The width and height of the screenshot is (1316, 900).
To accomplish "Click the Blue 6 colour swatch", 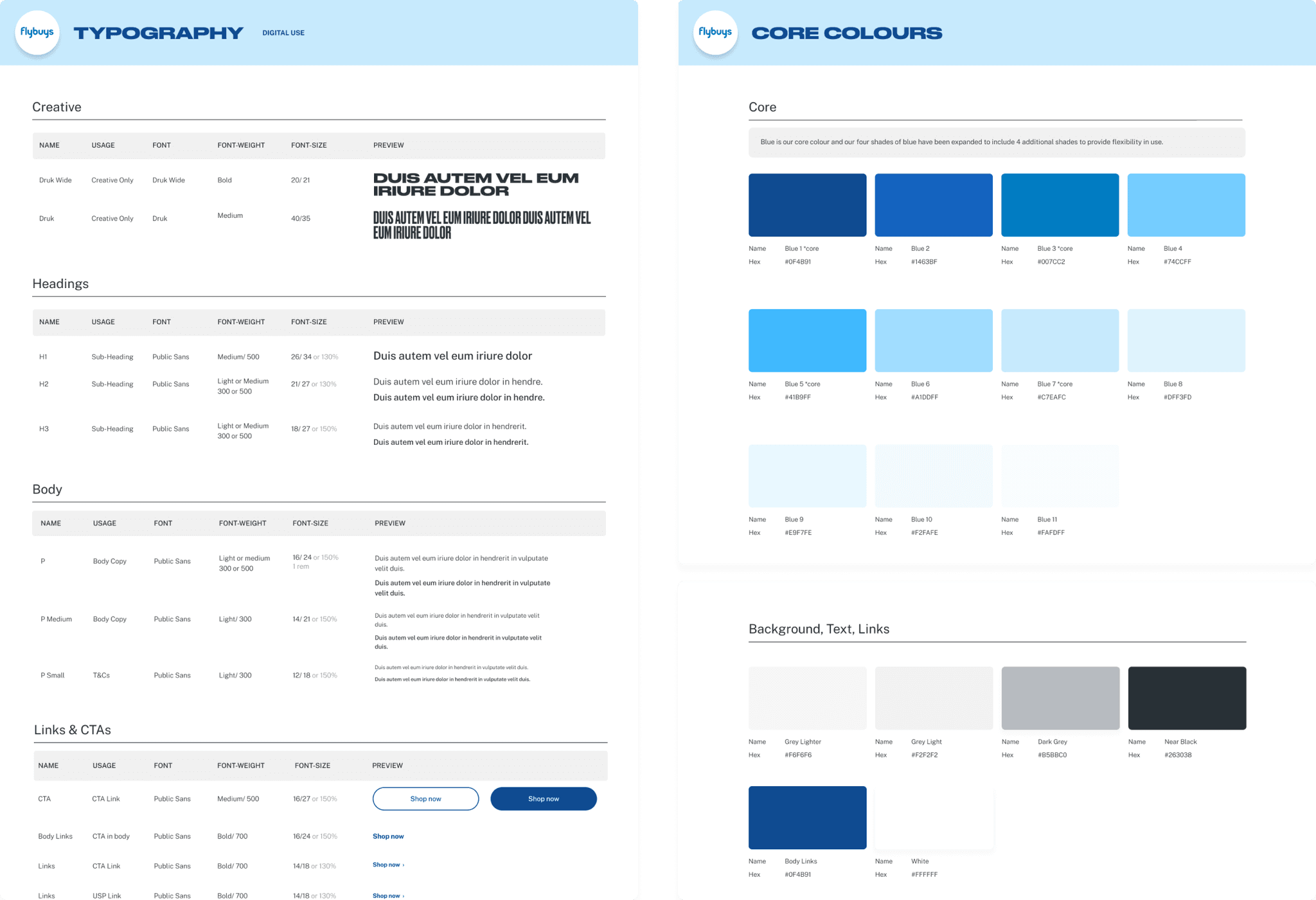I will click(933, 341).
